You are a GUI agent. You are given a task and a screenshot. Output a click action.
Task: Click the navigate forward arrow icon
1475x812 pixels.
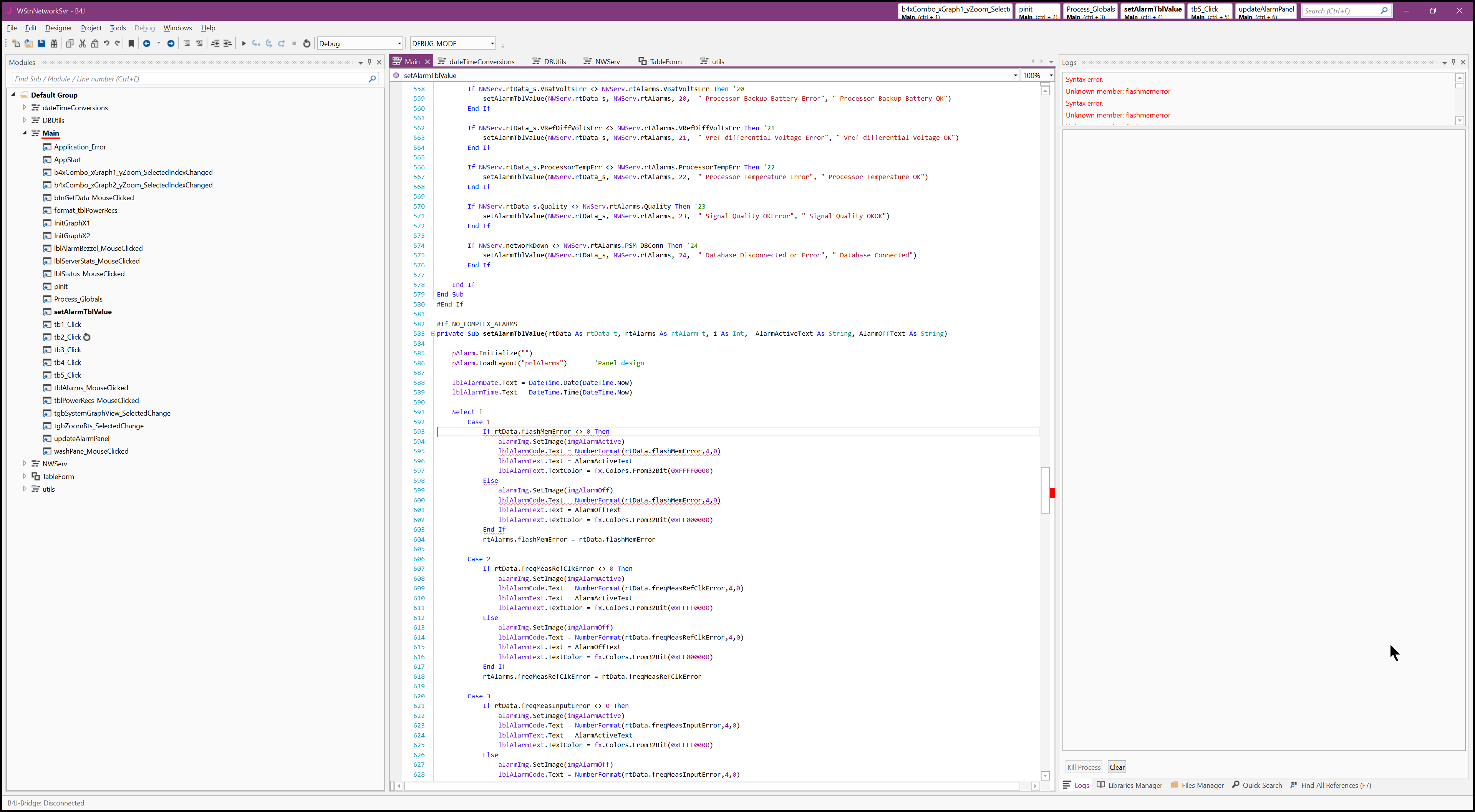pyautogui.click(x=171, y=43)
